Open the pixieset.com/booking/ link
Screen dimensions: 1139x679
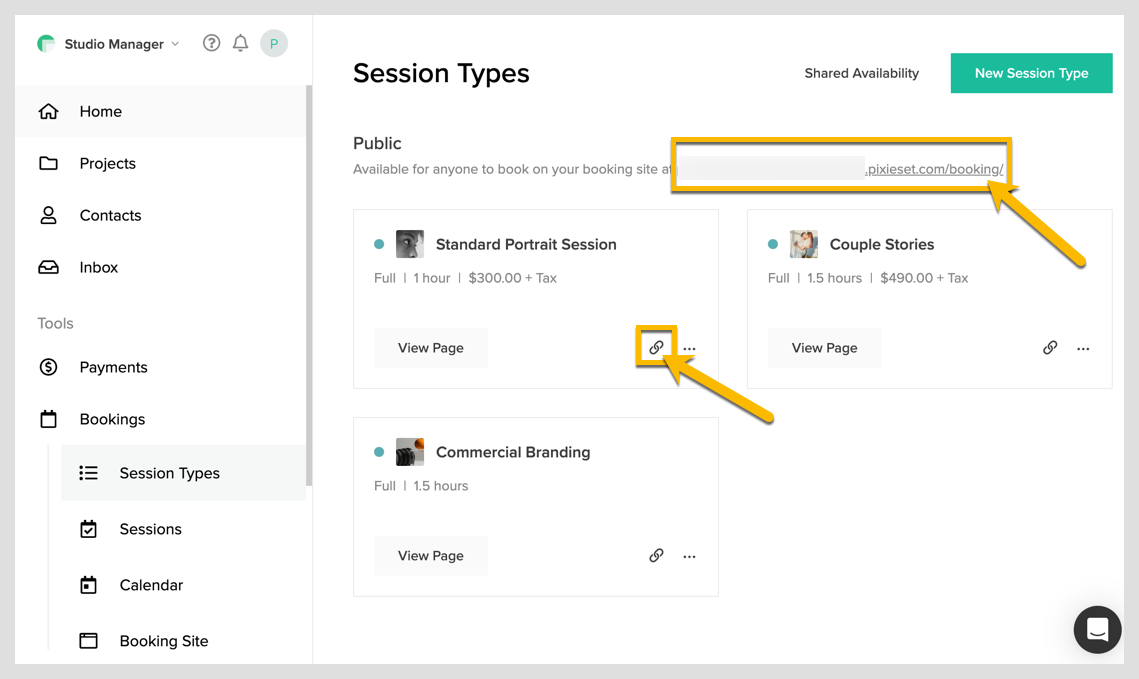934,169
